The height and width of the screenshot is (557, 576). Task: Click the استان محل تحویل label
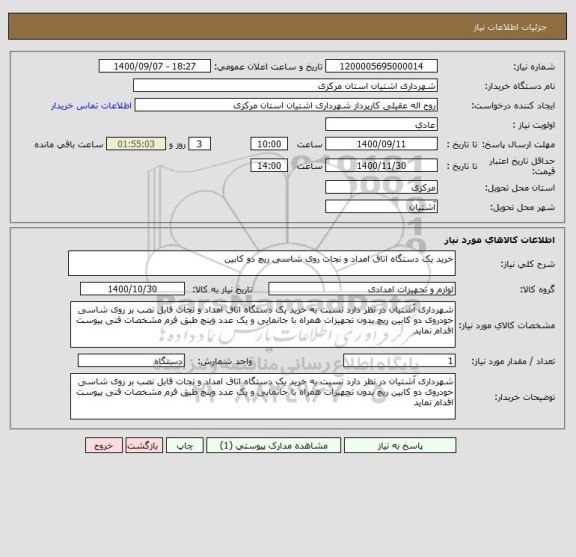(520, 188)
